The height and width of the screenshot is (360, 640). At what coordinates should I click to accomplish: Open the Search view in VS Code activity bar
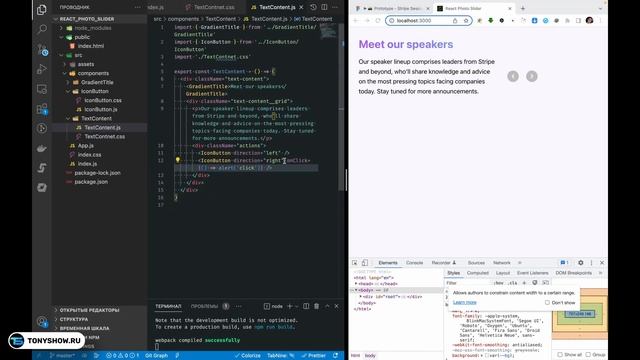pos(42,29)
